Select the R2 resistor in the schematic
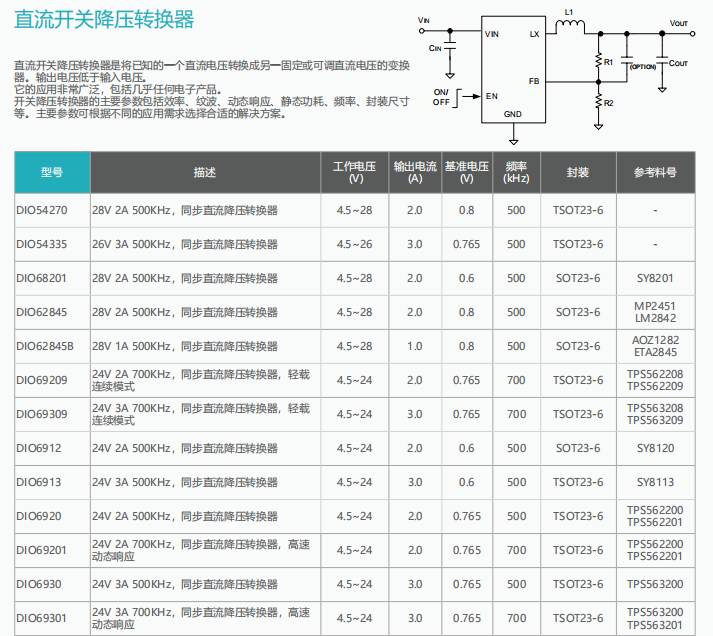The height and width of the screenshot is (636, 713). (598, 103)
